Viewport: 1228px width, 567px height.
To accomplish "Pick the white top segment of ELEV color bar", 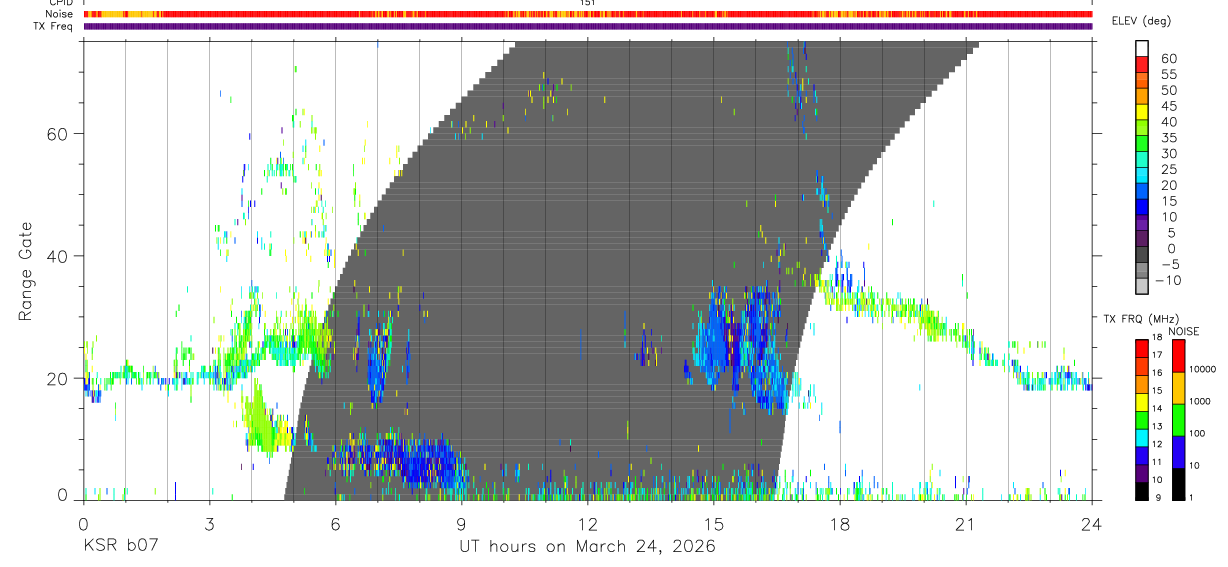I will (1142, 48).
